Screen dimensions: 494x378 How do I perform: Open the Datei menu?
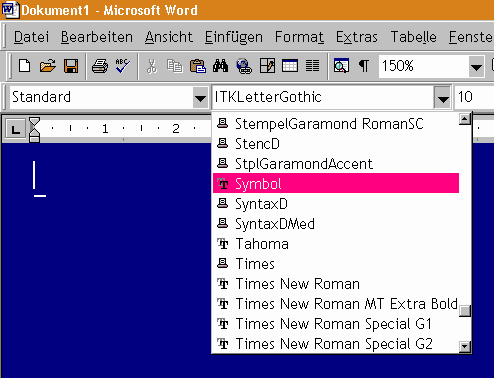(31, 37)
